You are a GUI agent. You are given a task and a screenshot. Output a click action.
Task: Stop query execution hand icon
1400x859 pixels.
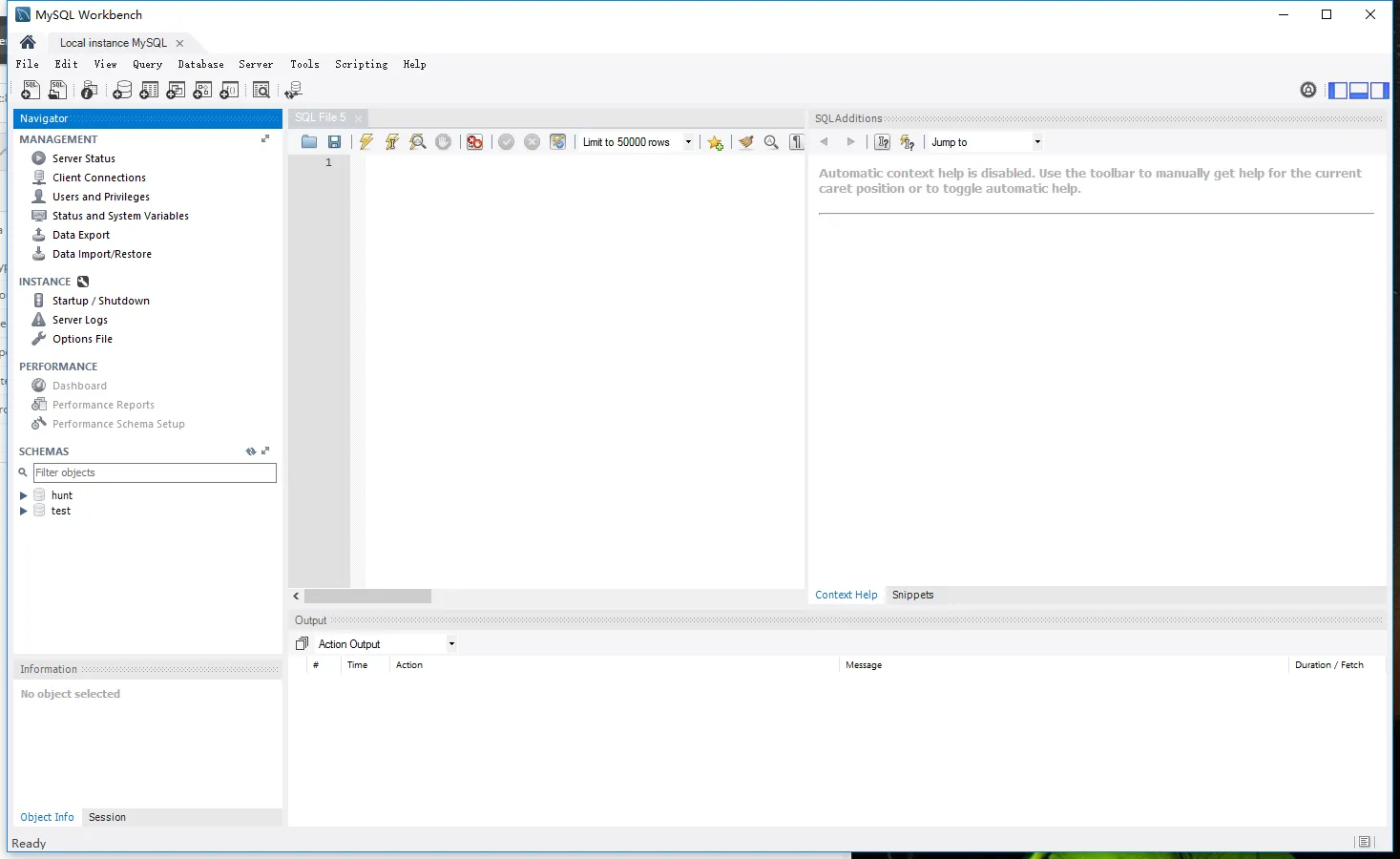click(444, 142)
